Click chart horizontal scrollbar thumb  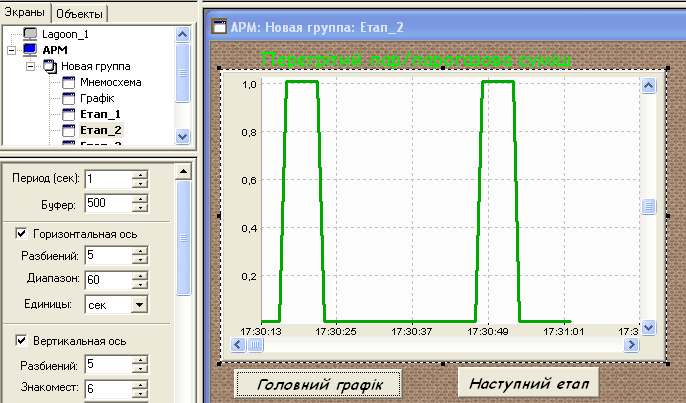point(255,345)
